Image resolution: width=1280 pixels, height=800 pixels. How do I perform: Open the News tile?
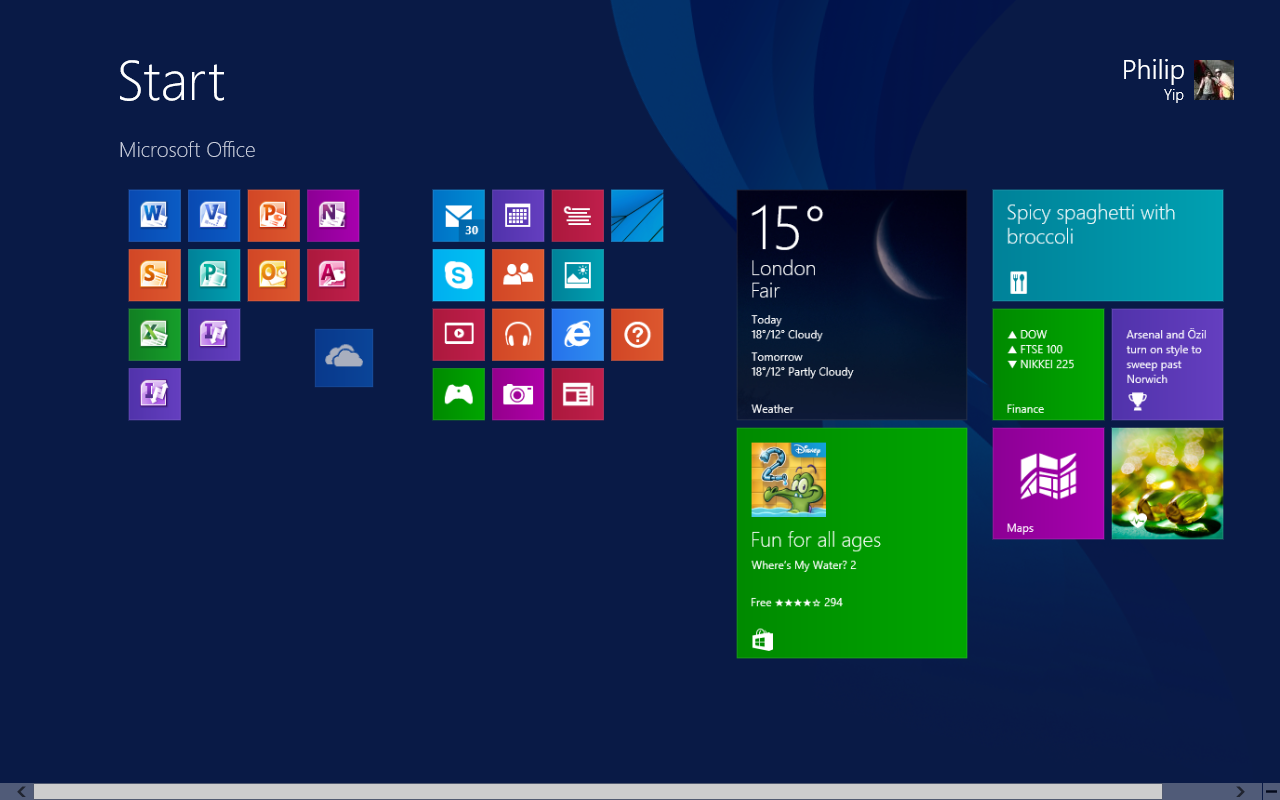pyautogui.click(x=578, y=394)
